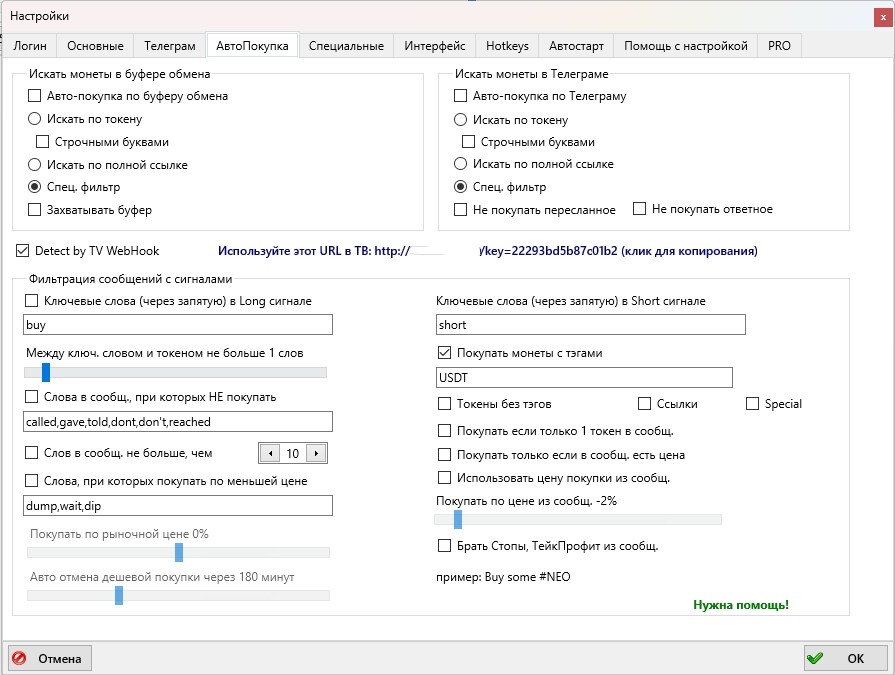Click the green checkmark OK button
Image resolution: width=895 pixels, height=675 pixels.
[x=845, y=658]
